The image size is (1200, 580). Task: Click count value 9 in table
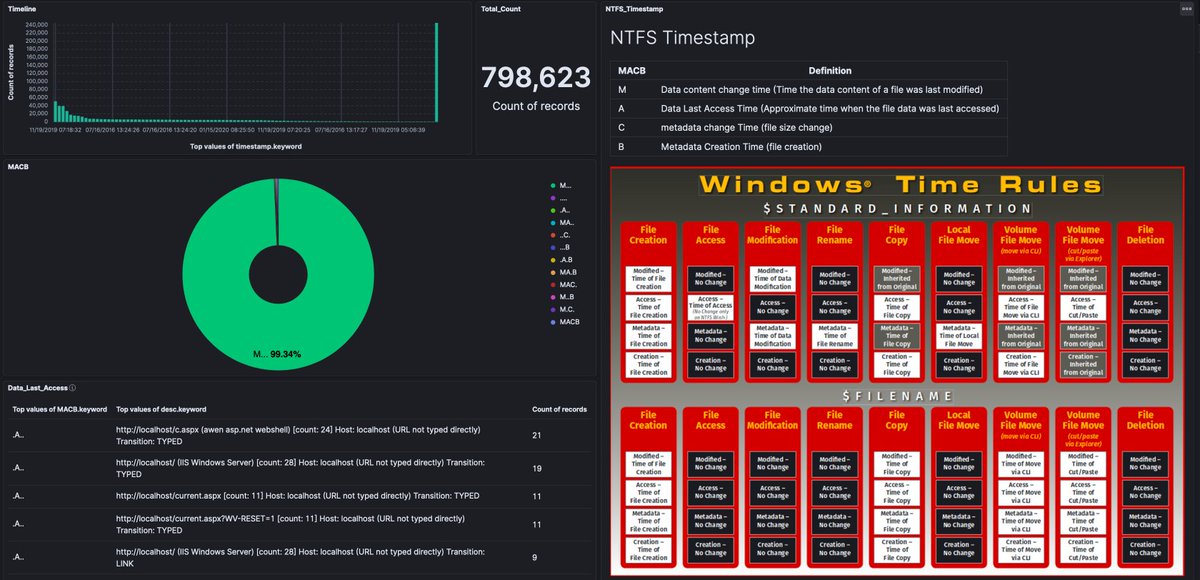(534, 556)
